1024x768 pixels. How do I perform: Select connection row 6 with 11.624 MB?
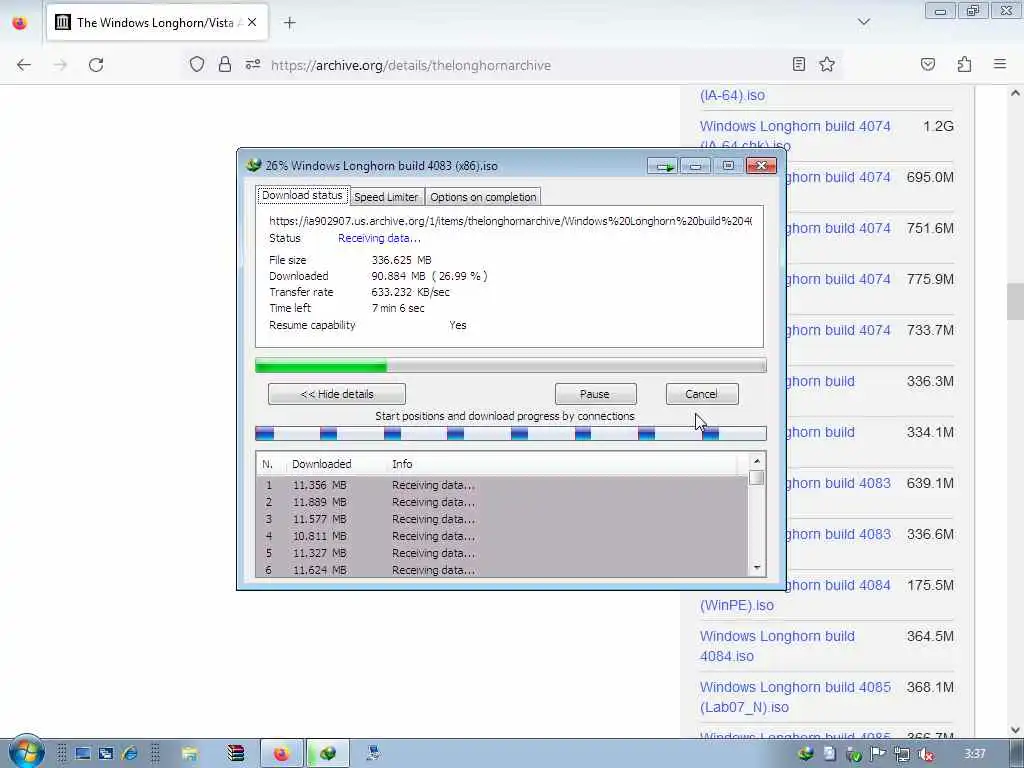tap(502, 570)
